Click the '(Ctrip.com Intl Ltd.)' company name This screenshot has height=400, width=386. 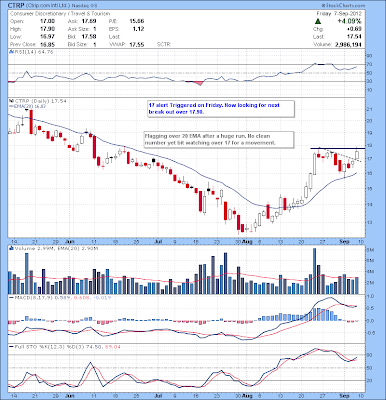tap(49, 6)
